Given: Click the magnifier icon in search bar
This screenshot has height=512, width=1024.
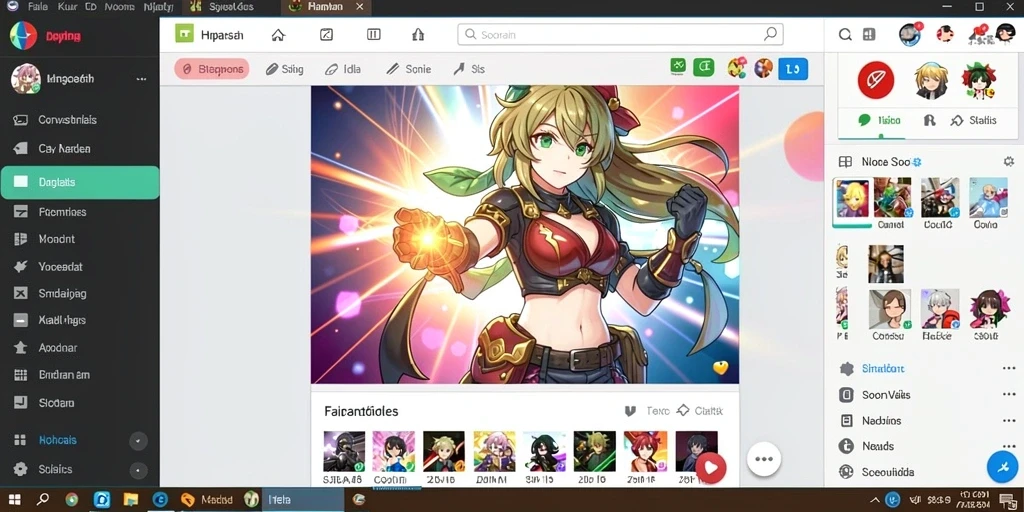Looking at the screenshot, I should pos(770,35).
